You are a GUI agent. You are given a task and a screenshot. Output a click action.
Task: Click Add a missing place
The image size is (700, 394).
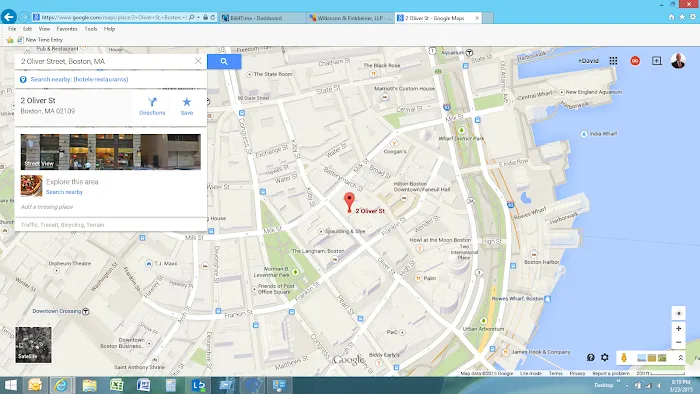pos(47,207)
